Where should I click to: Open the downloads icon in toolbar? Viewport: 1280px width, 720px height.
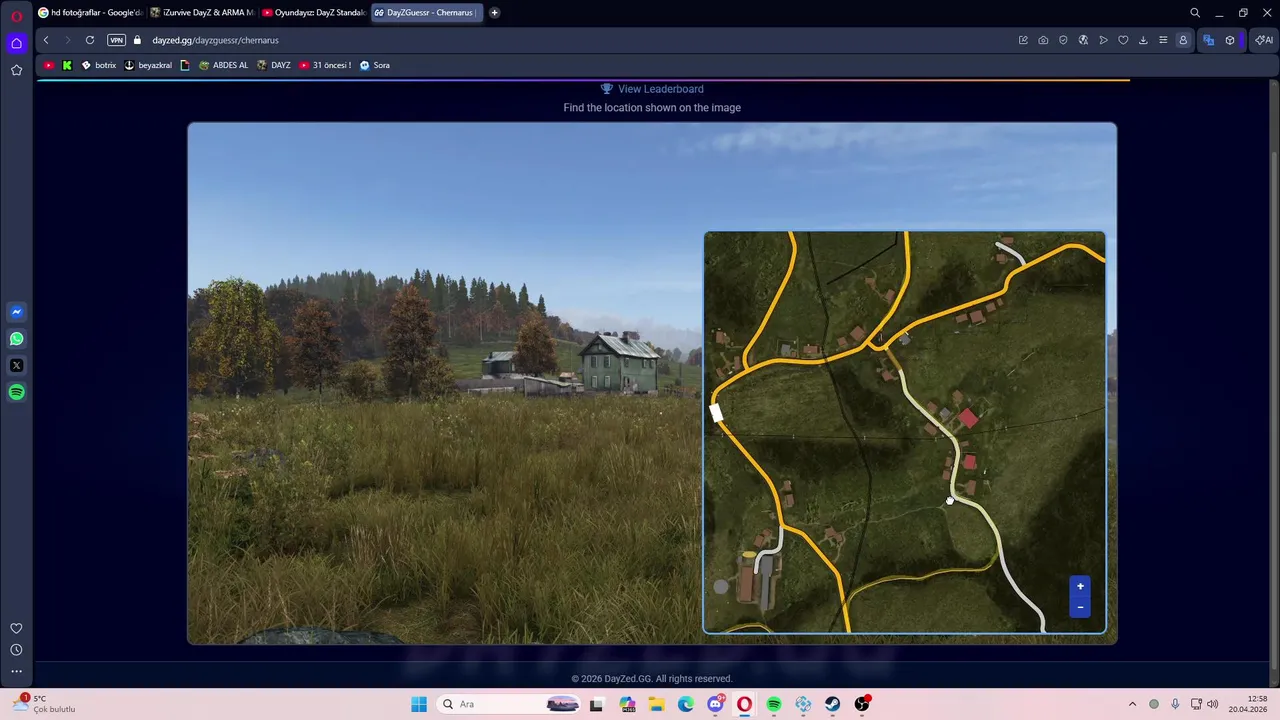point(1143,40)
